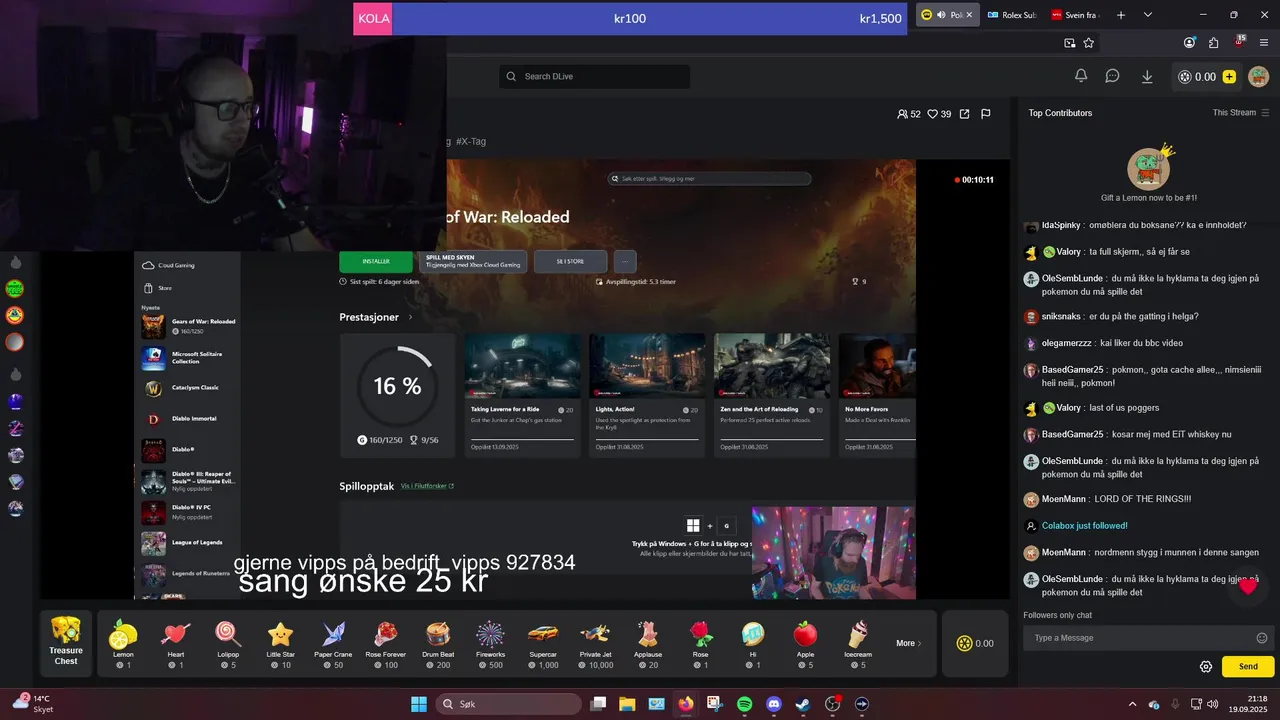
Task: Open DLive messages chat bubble icon
Action: tap(1112, 76)
